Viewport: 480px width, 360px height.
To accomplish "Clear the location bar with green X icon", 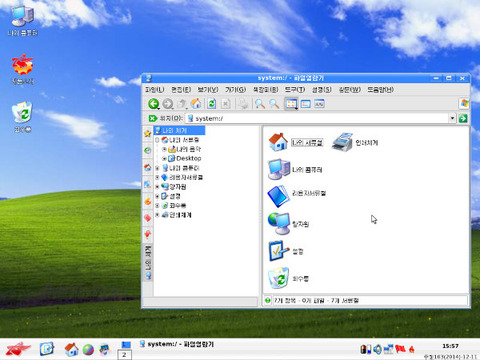I will click(153, 118).
